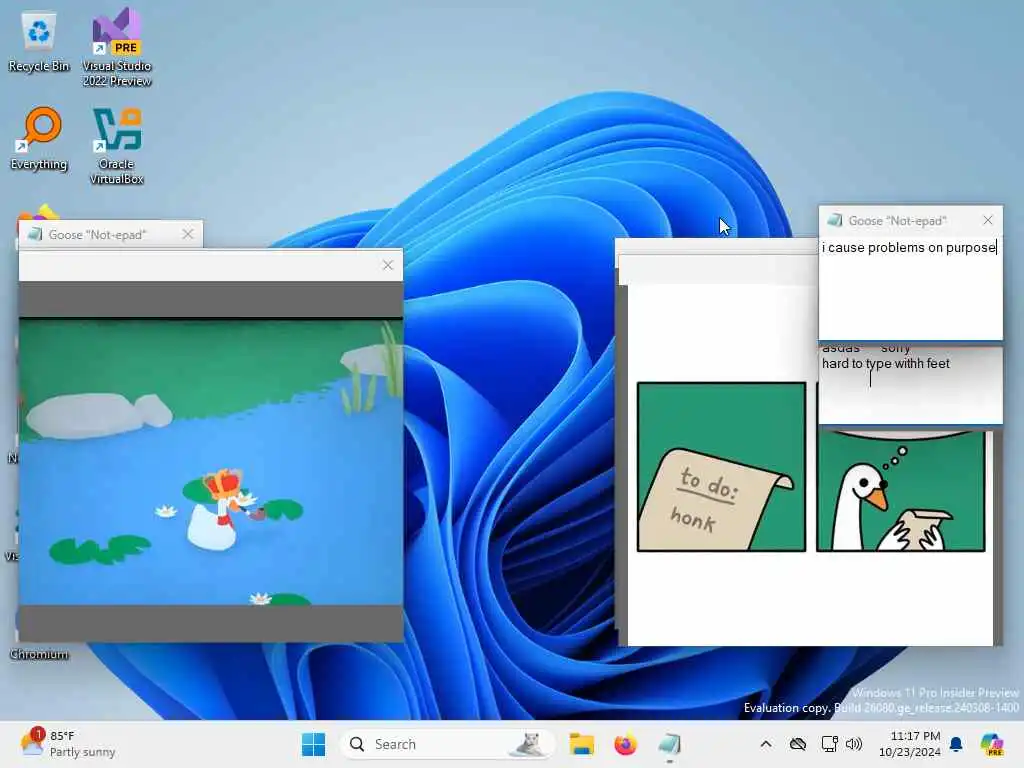Image resolution: width=1024 pixels, height=768 pixels.
Task: Close the right Goose "Not-epad" window
Action: (987, 220)
